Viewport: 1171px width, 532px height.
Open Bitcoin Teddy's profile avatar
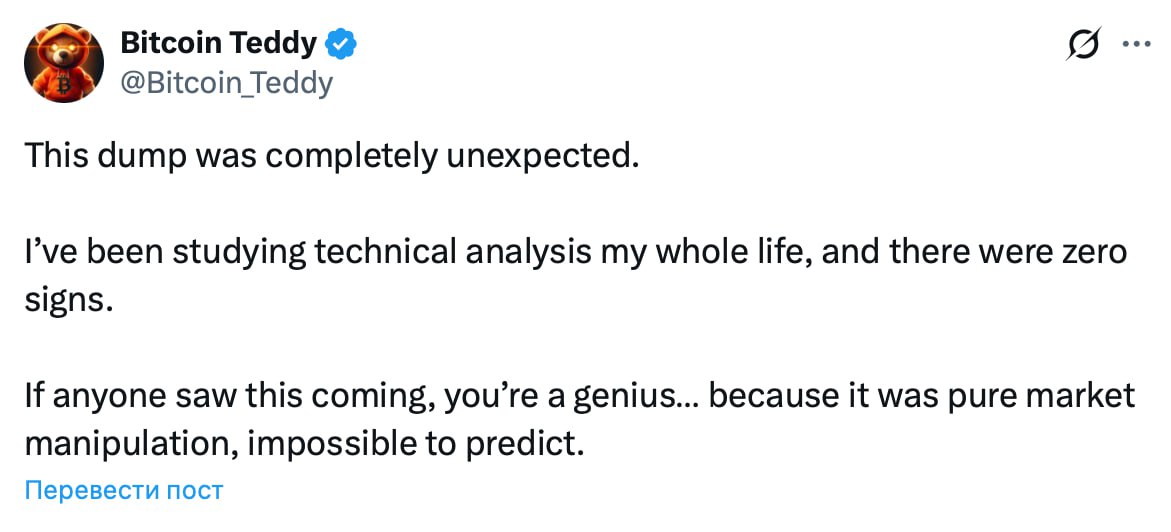pyautogui.click(x=63, y=62)
